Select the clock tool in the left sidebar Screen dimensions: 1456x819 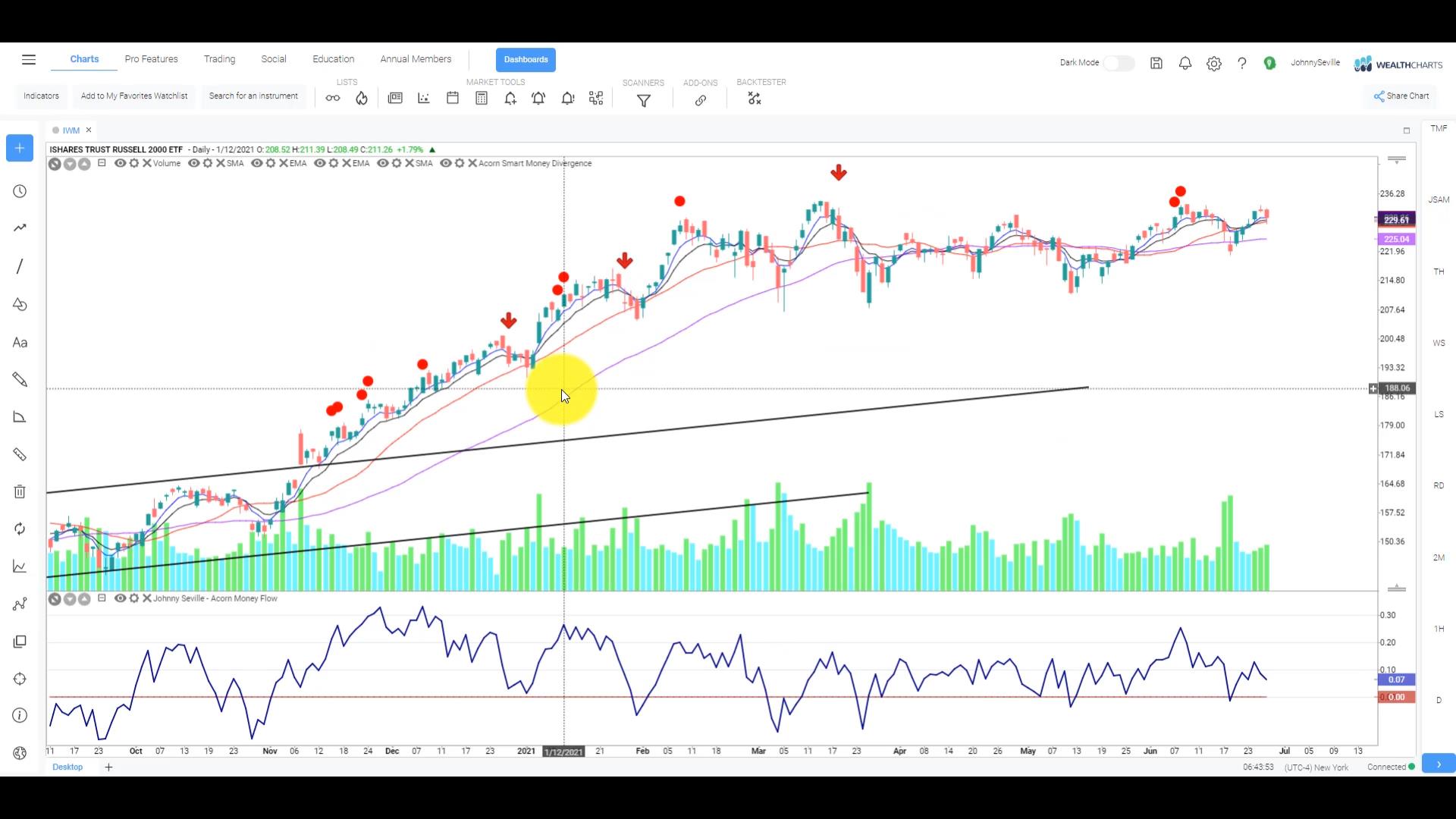coord(20,192)
